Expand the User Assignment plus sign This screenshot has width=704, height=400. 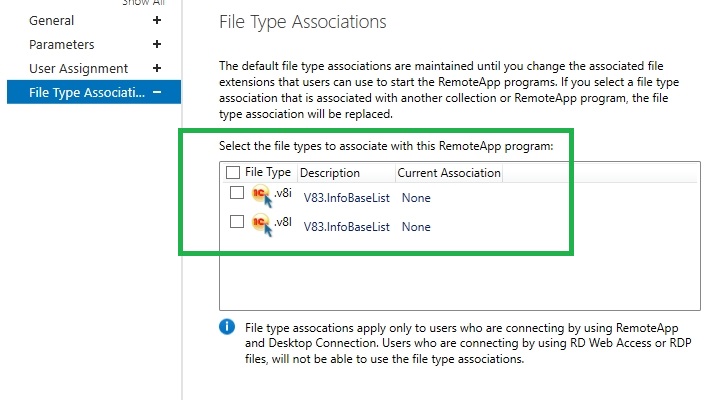click(x=157, y=68)
